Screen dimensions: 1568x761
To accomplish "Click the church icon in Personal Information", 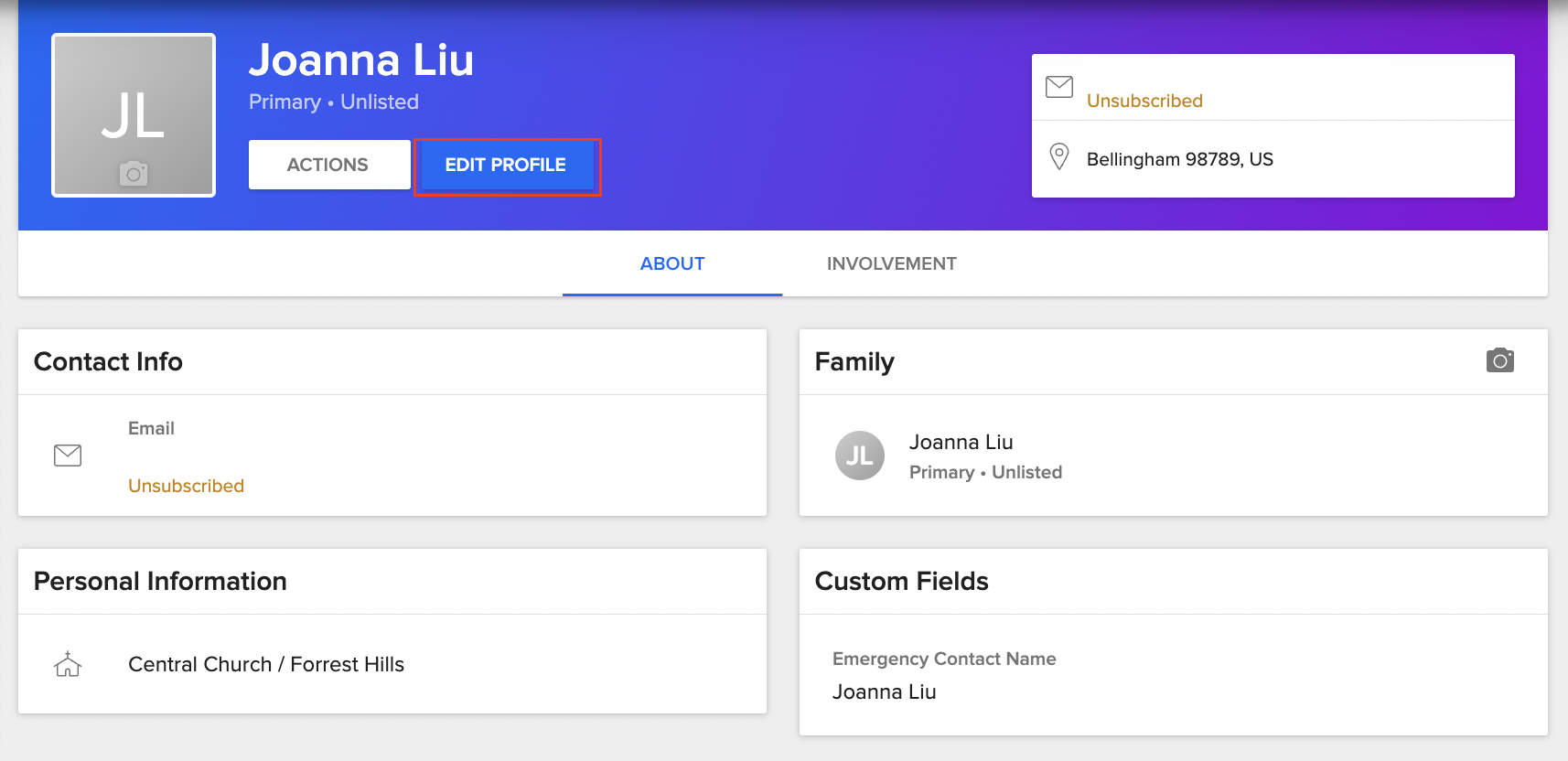I will coord(68,664).
